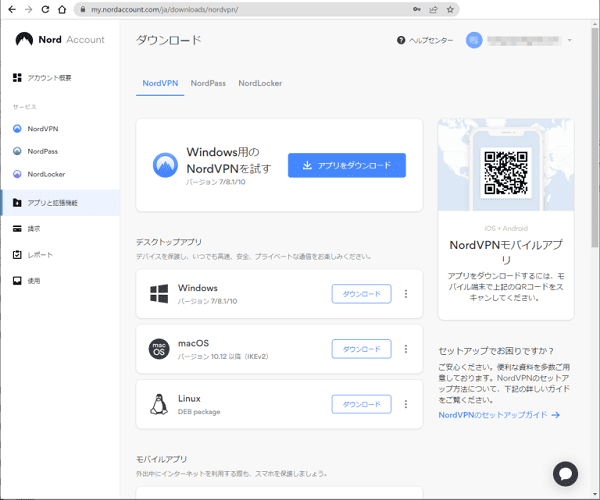Open more options for Windows row
Viewport: 600px width, 500px height.
(x=406, y=294)
